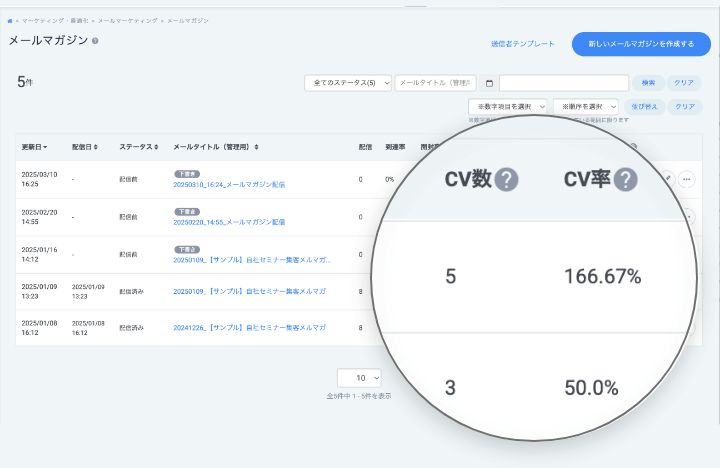
Task: Expand the 順序を選択 dropdown
Action: tap(585, 106)
